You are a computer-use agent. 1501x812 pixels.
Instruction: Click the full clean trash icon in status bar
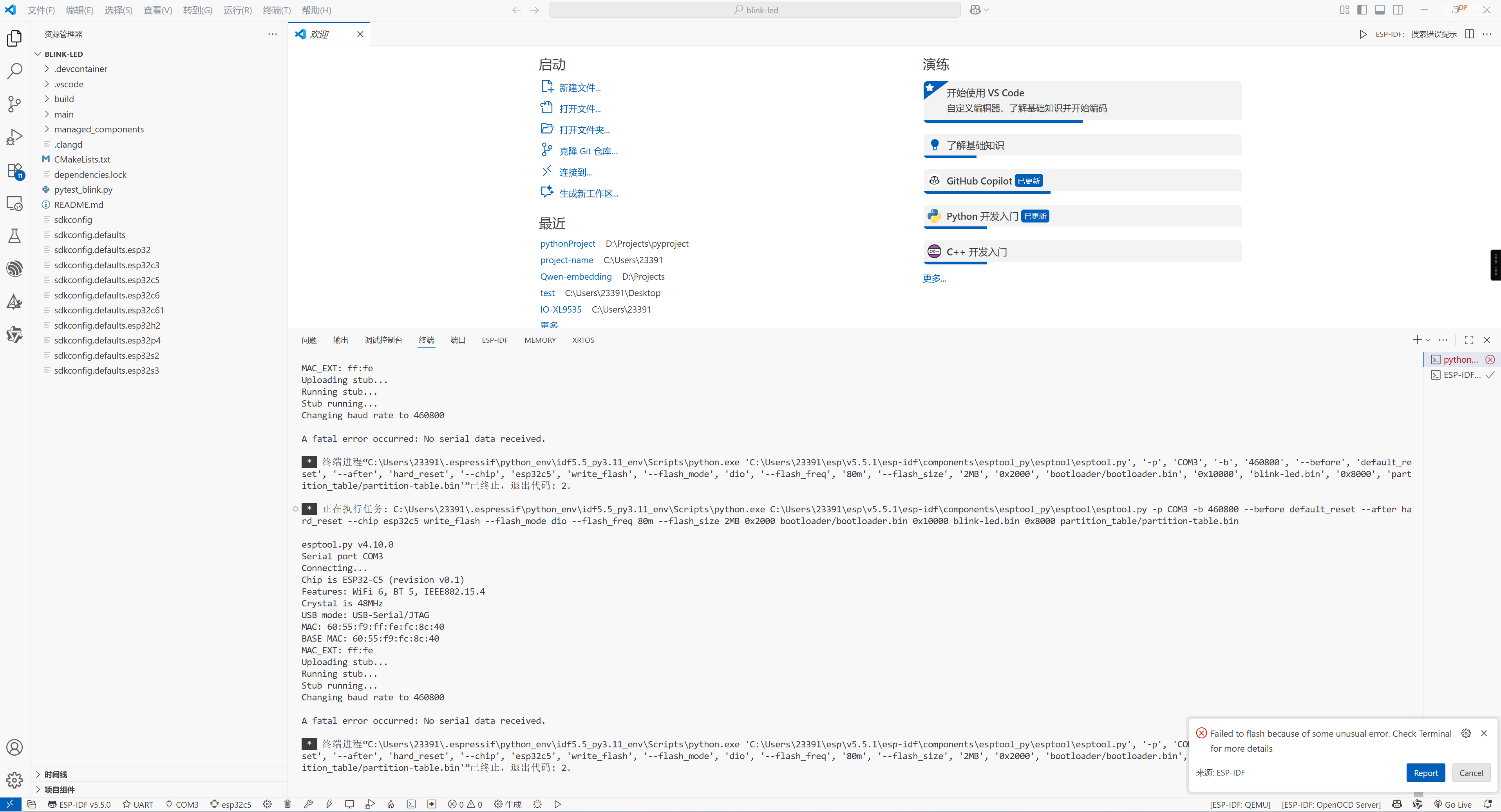287,804
